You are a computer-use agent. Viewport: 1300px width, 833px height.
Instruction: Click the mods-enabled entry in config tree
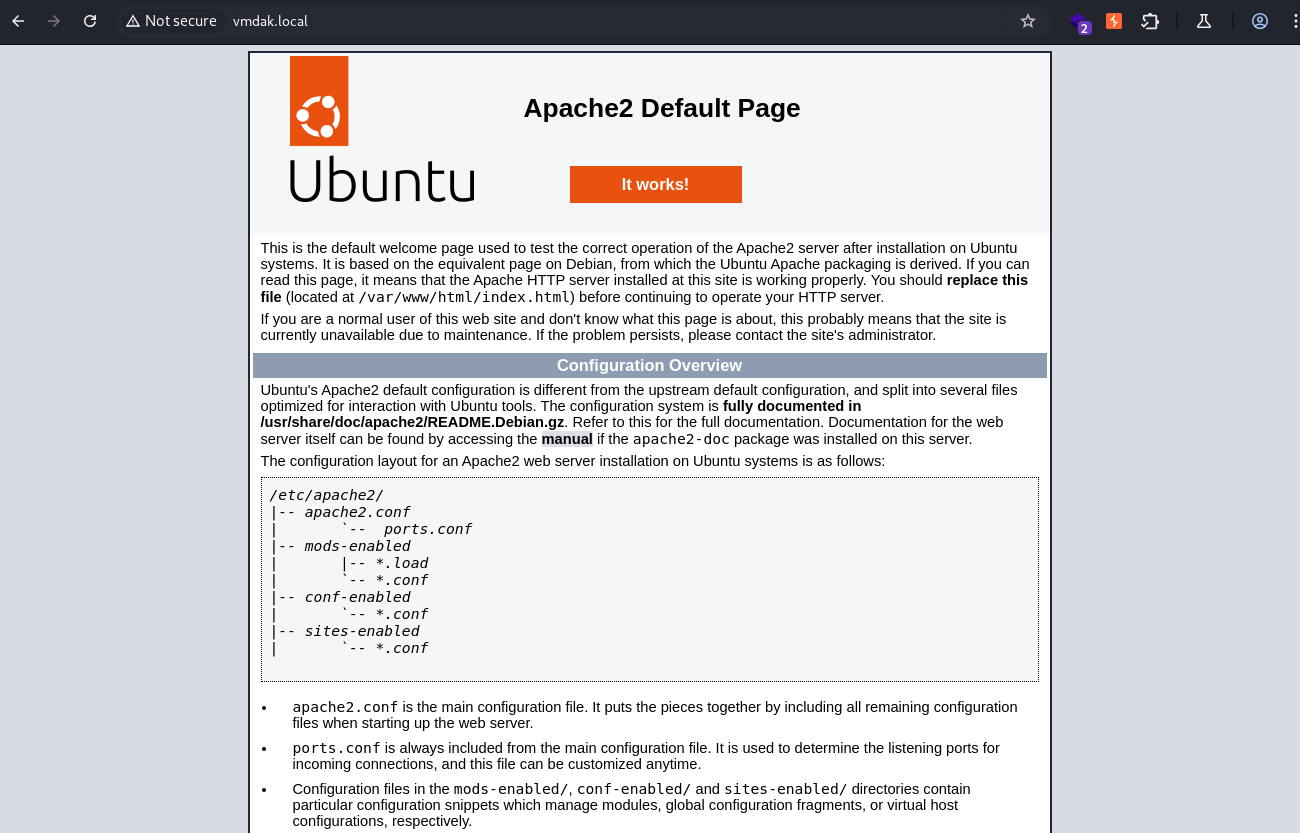click(357, 546)
